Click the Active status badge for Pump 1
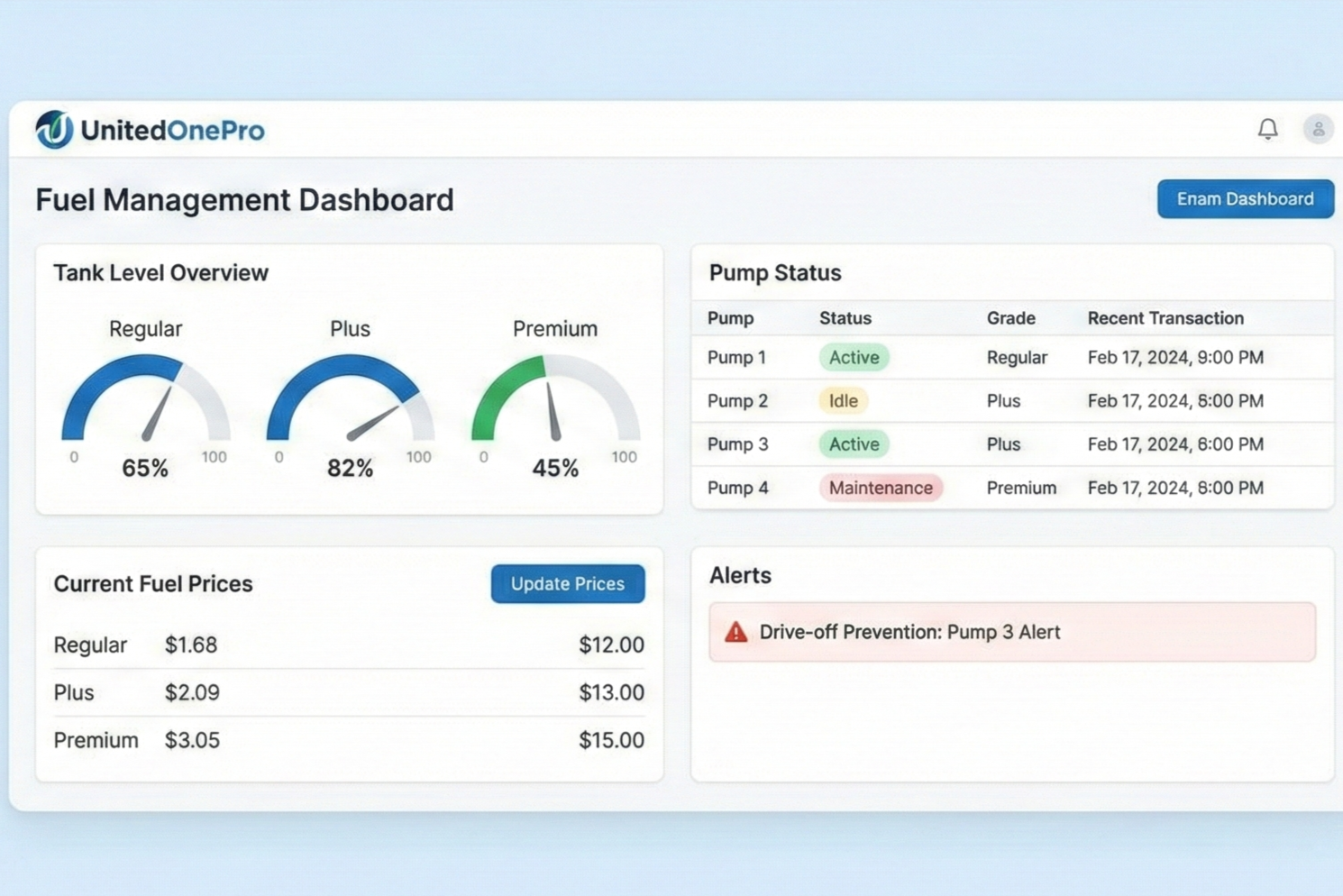 [854, 358]
